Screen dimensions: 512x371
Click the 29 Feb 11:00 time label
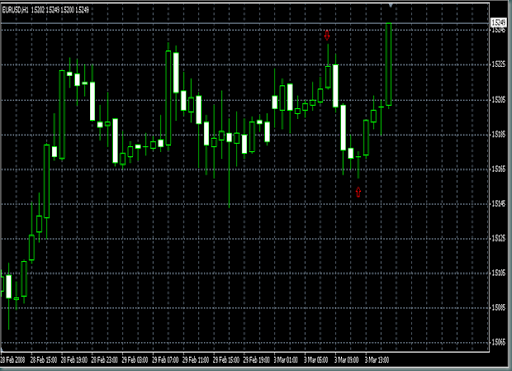[196, 360]
